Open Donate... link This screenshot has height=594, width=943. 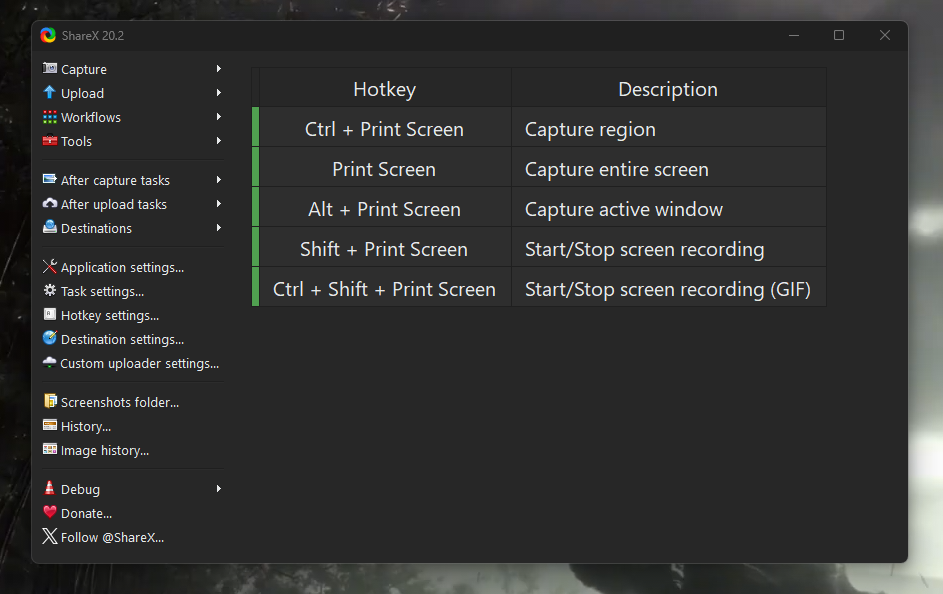pos(132,513)
